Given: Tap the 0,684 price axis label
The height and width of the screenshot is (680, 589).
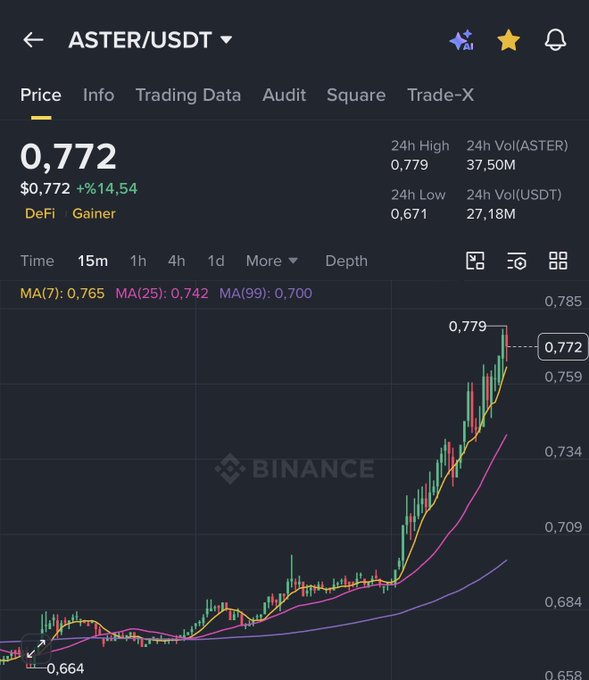Looking at the screenshot, I should pyautogui.click(x=563, y=602).
